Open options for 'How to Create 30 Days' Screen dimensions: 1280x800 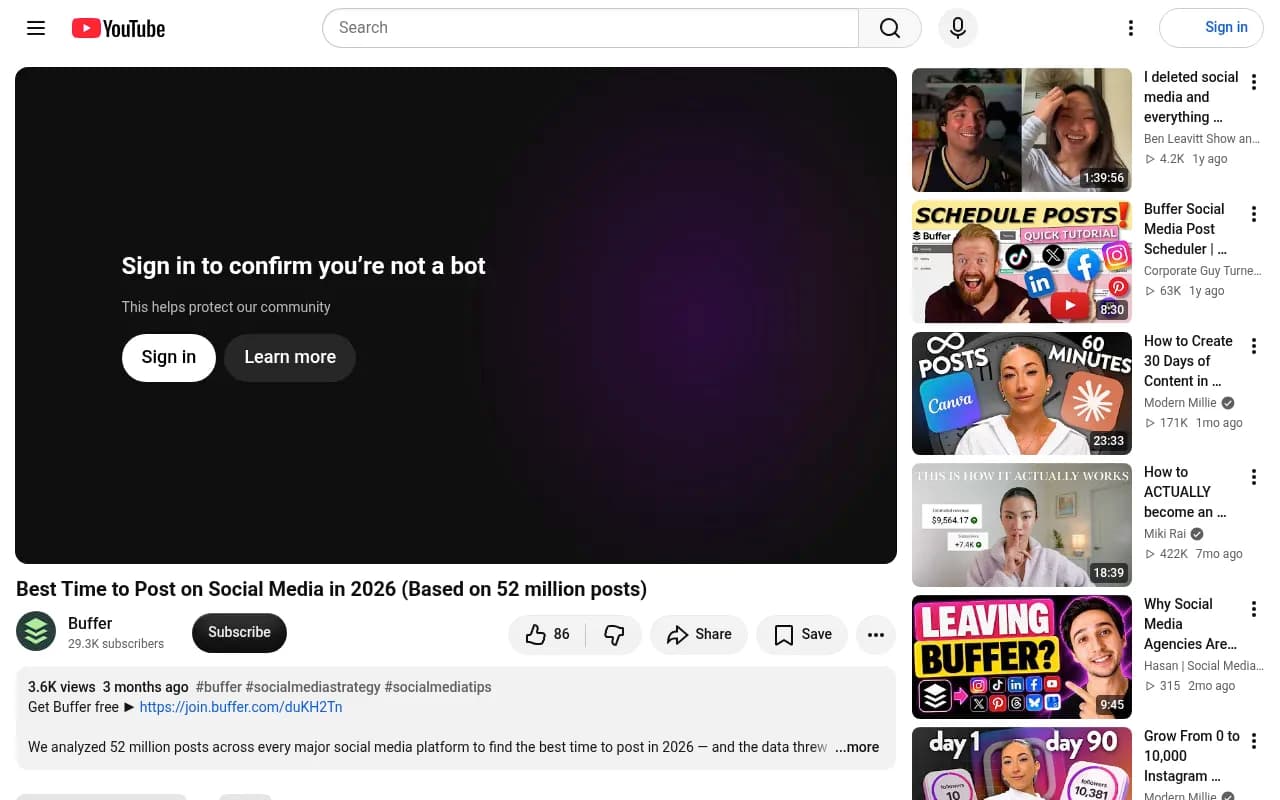coord(1253,346)
